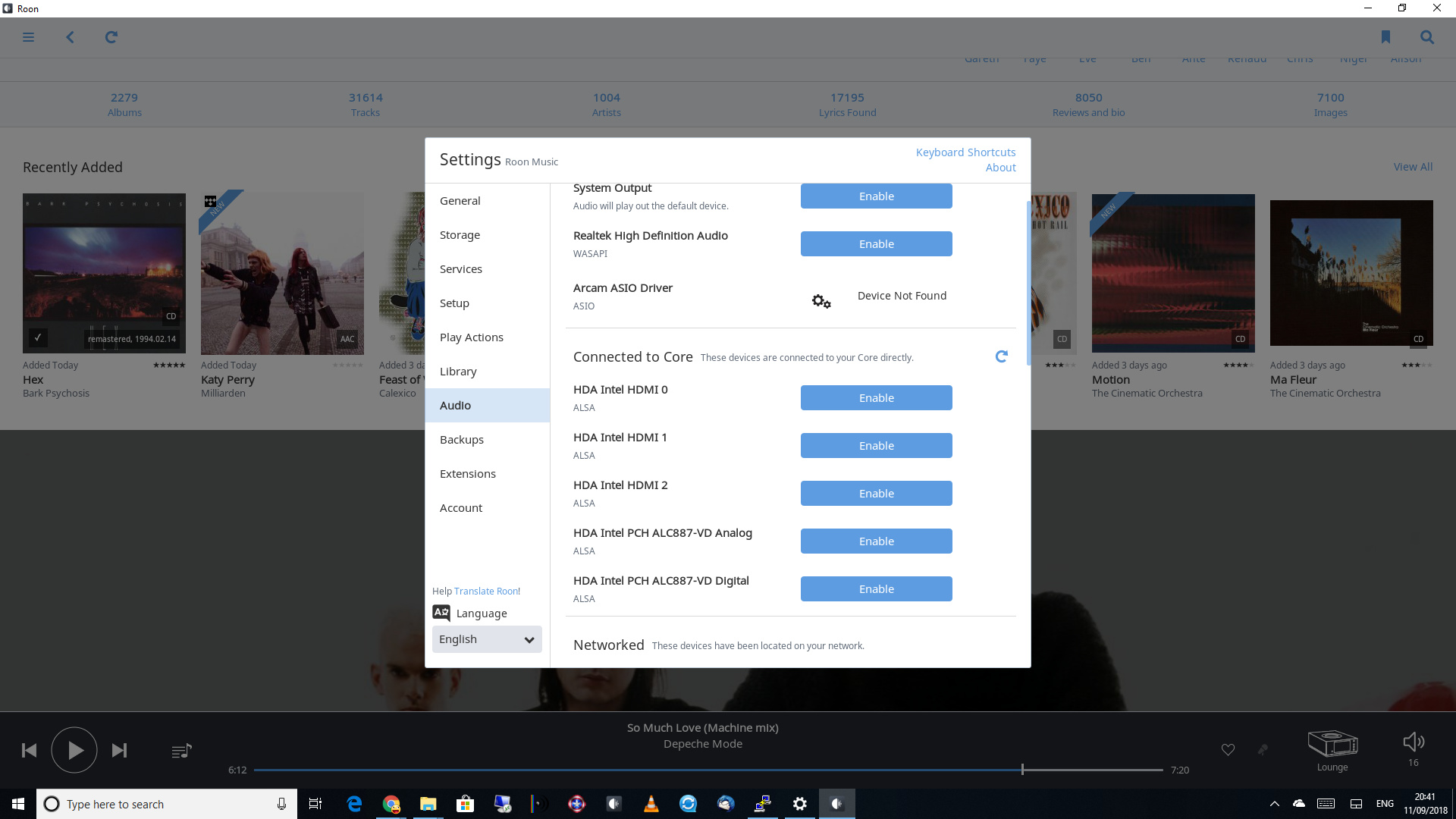The height and width of the screenshot is (819, 1456).
Task: Click the refresh icon in top toolbar
Action: click(111, 37)
